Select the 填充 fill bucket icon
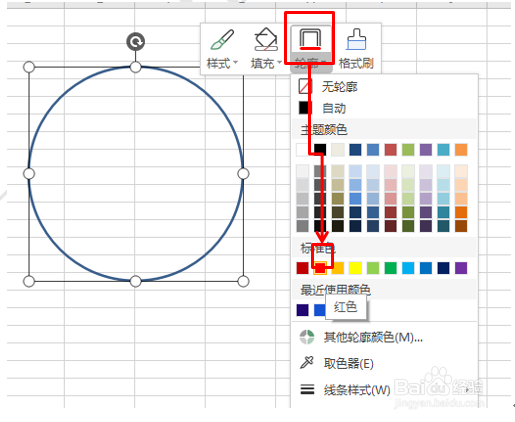 (x=266, y=40)
